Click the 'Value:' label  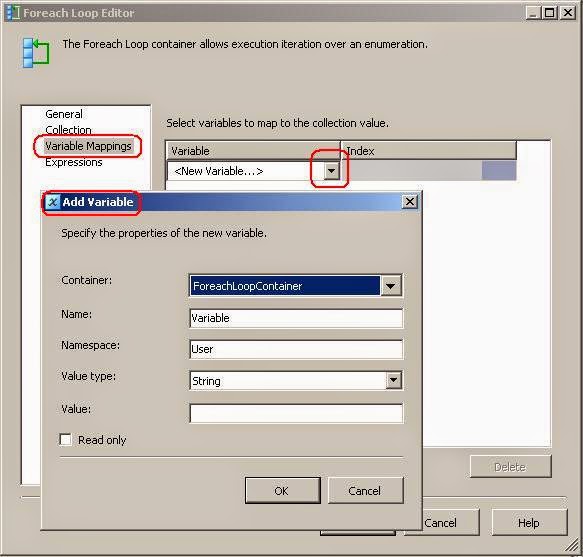[x=76, y=409]
